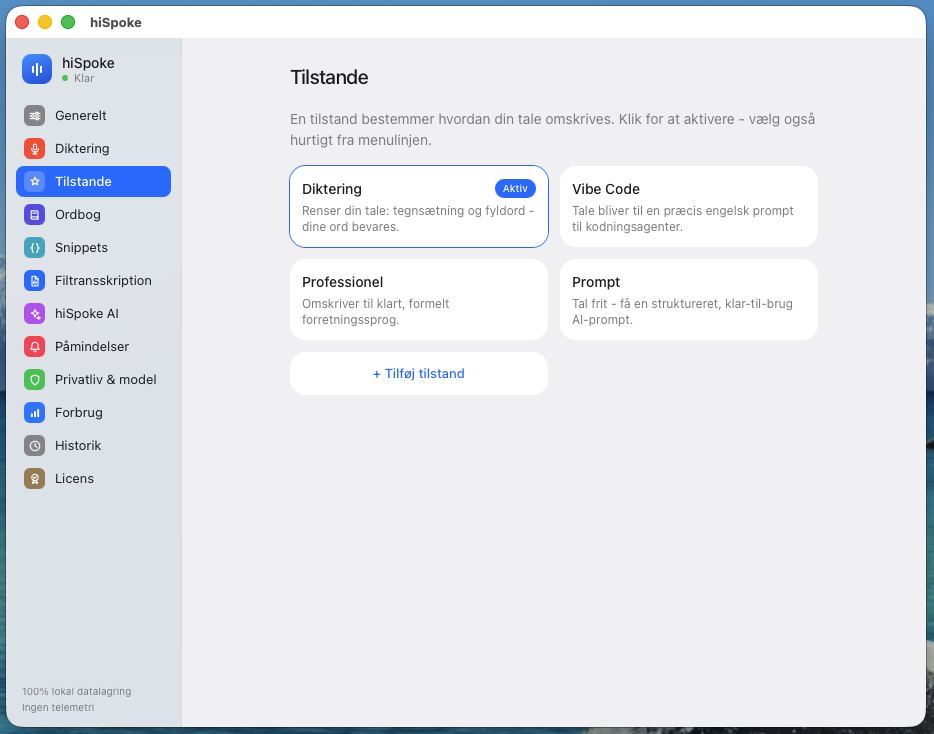Select the Tilstande sidebar item
934x734 pixels.
coord(94,181)
